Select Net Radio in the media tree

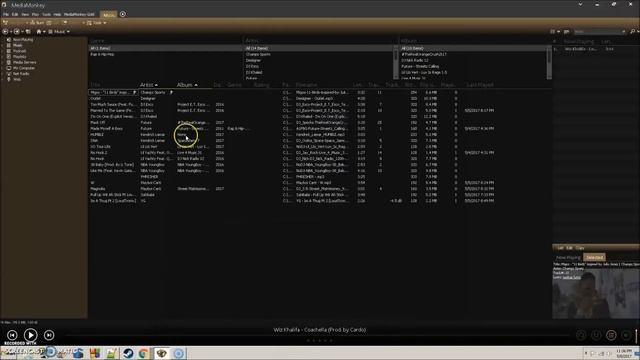tap(21, 74)
